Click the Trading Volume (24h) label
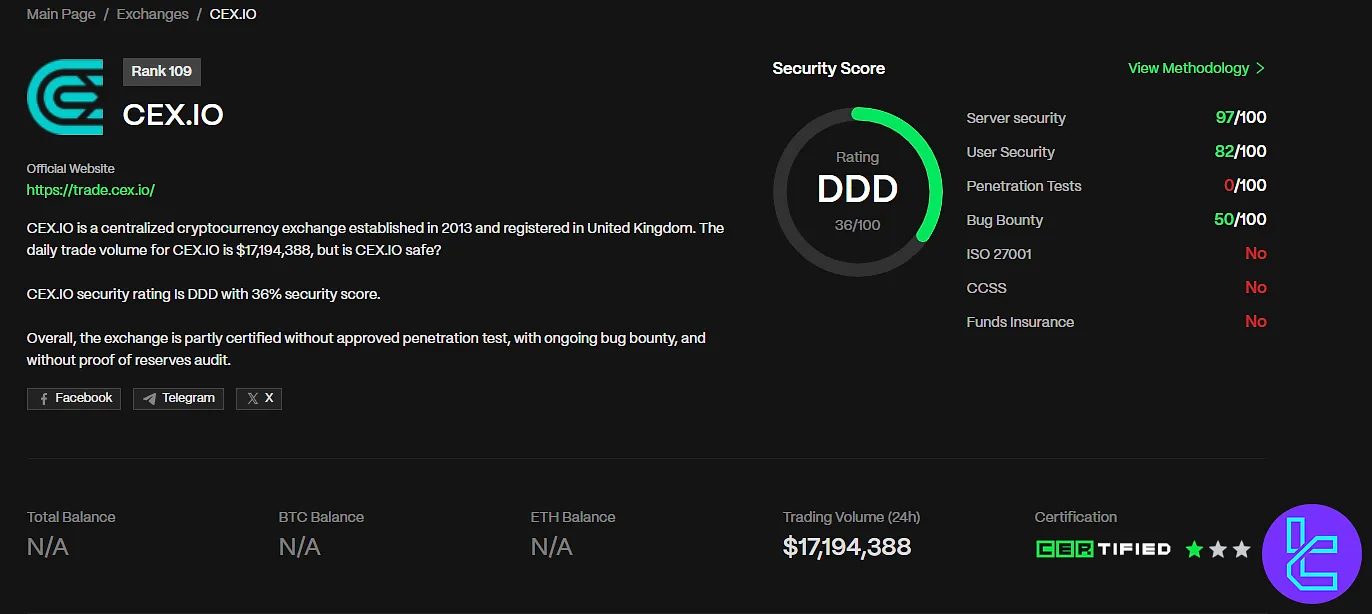The width and height of the screenshot is (1372, 614). point(852,517)
